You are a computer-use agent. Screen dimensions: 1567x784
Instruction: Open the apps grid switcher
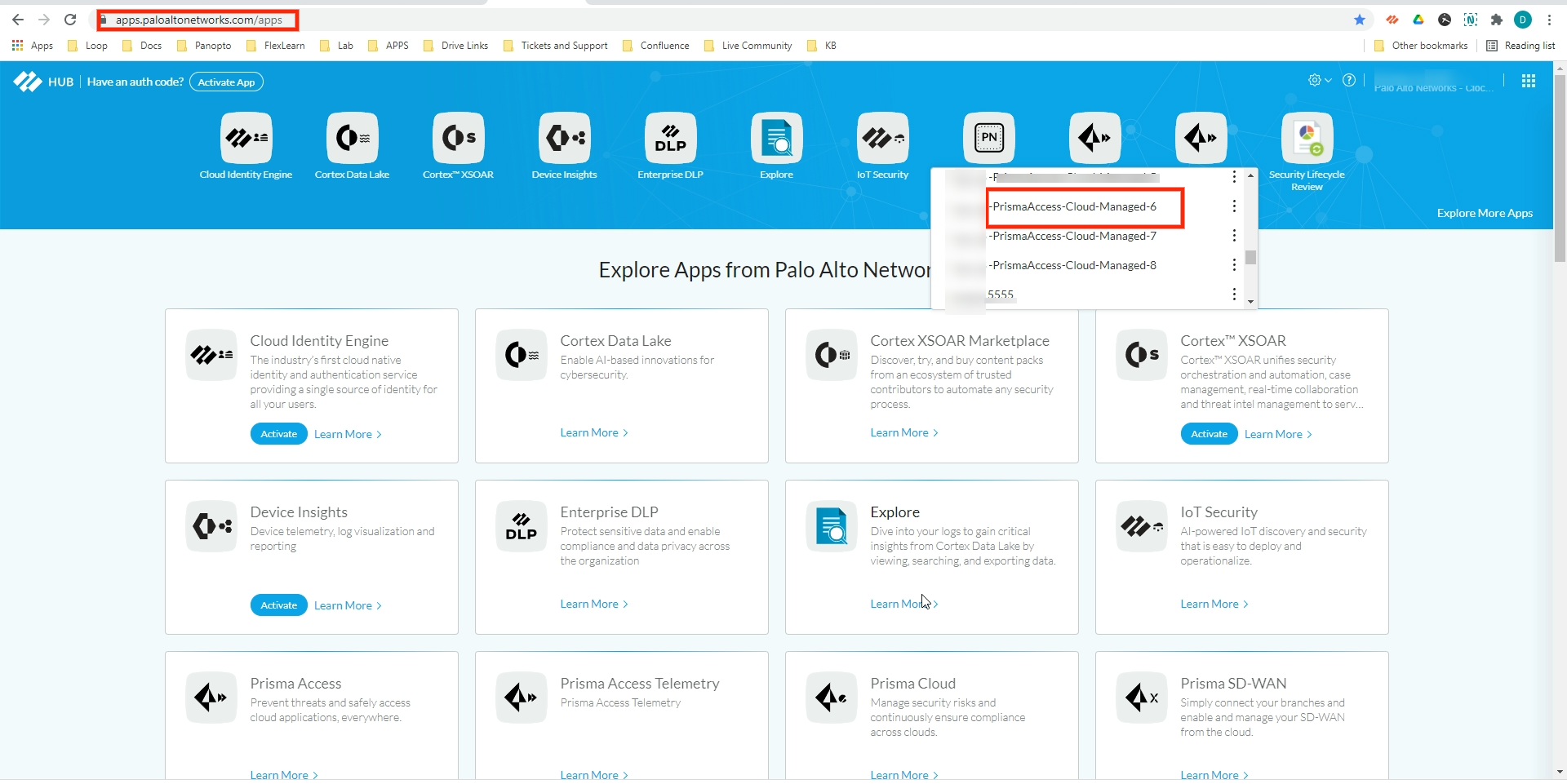[1528, 81]
